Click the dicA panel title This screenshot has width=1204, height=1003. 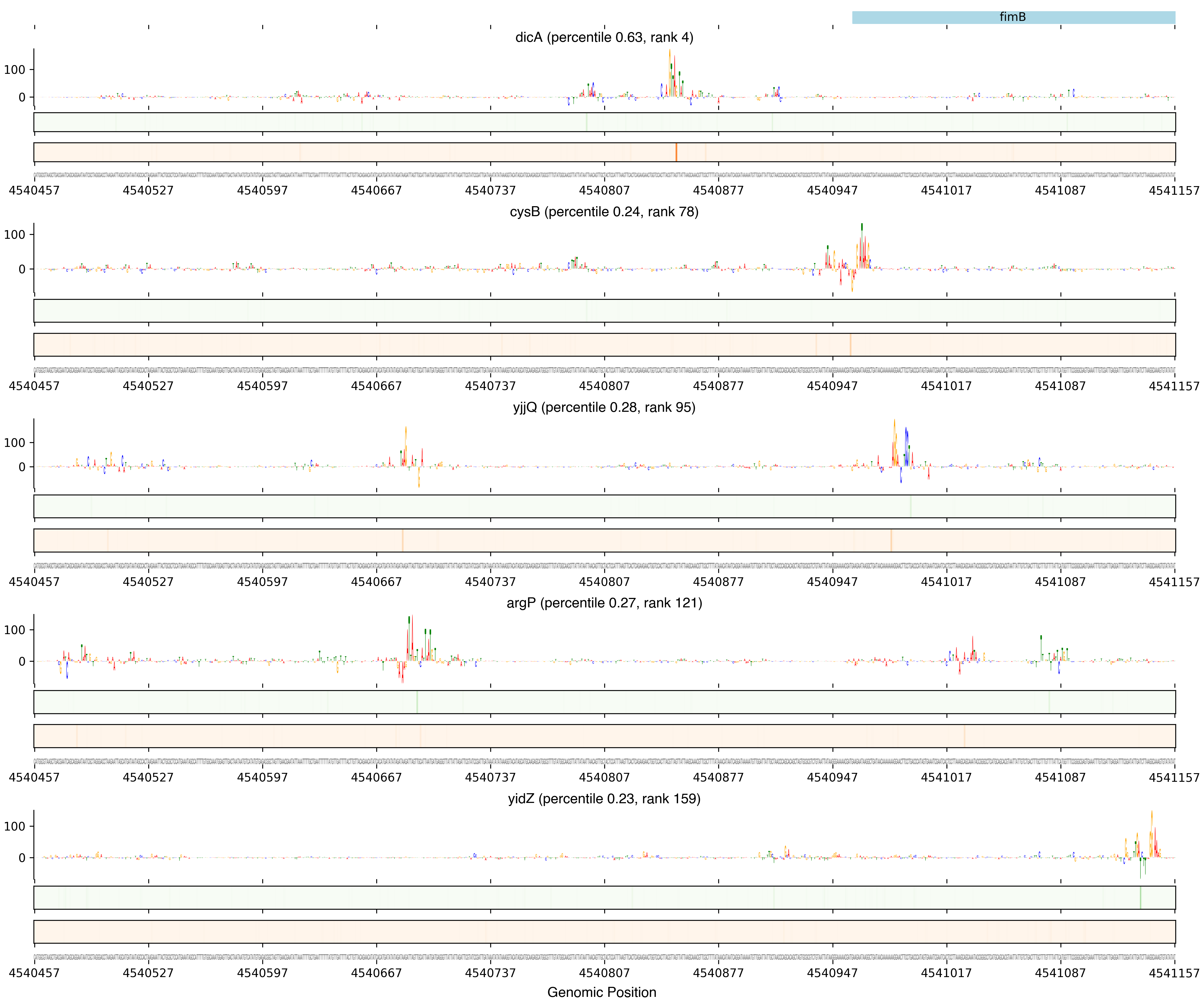(x=604, y=37)
